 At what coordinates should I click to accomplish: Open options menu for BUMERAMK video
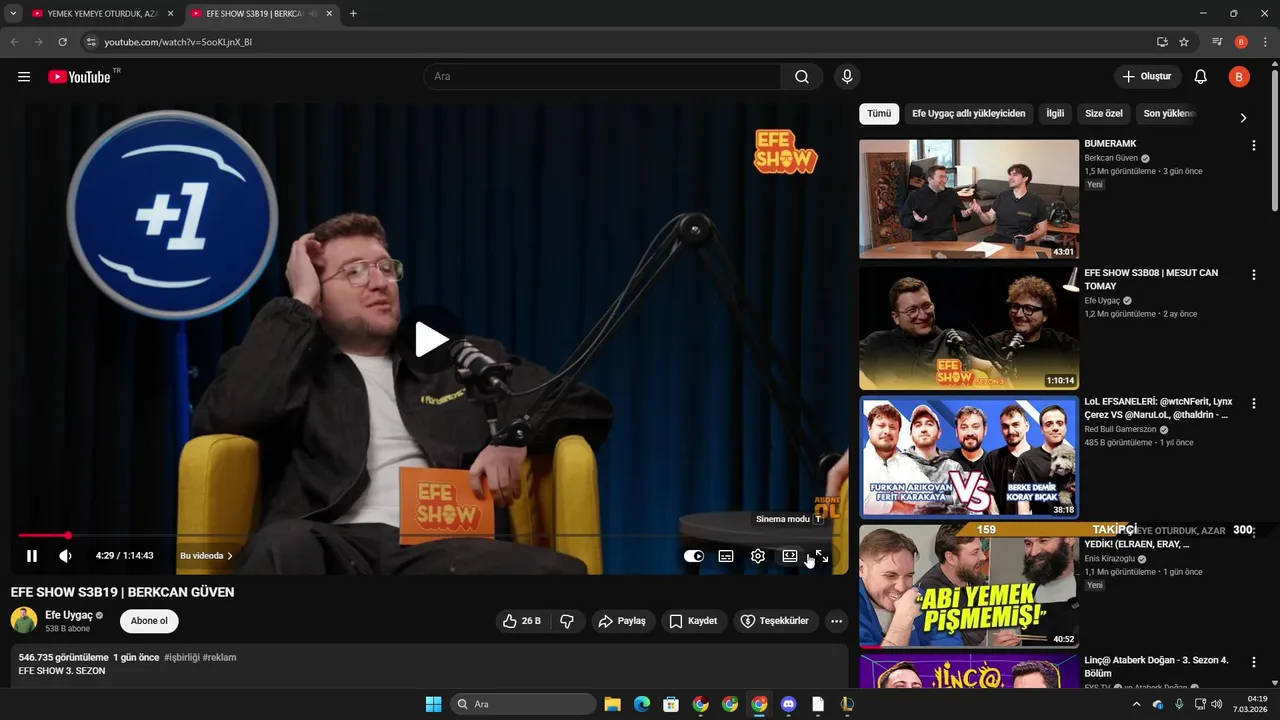(x=1254, y=146)
